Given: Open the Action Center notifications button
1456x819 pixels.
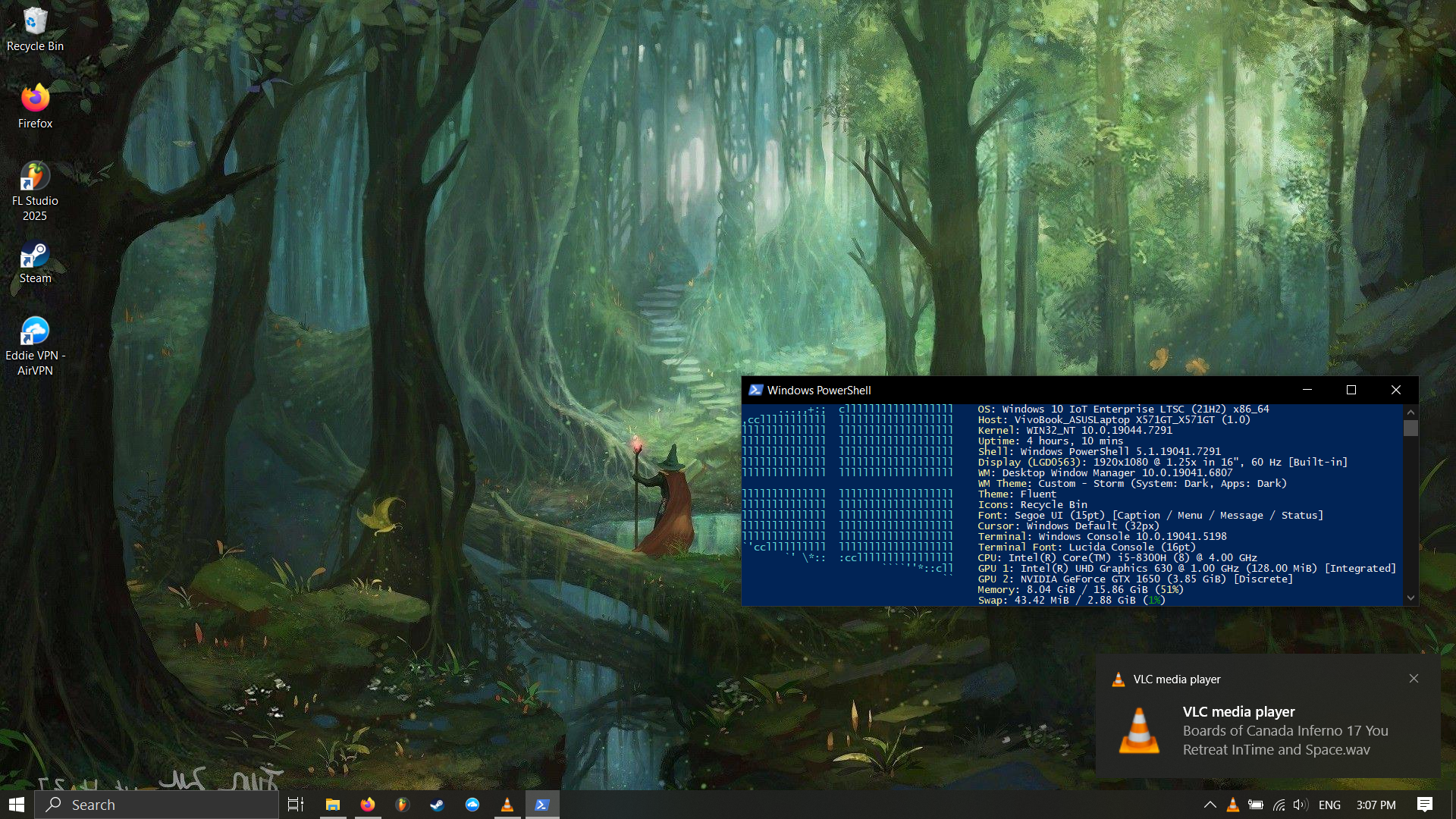Looking at the screenshot, I should click(x=1425, y=805).
